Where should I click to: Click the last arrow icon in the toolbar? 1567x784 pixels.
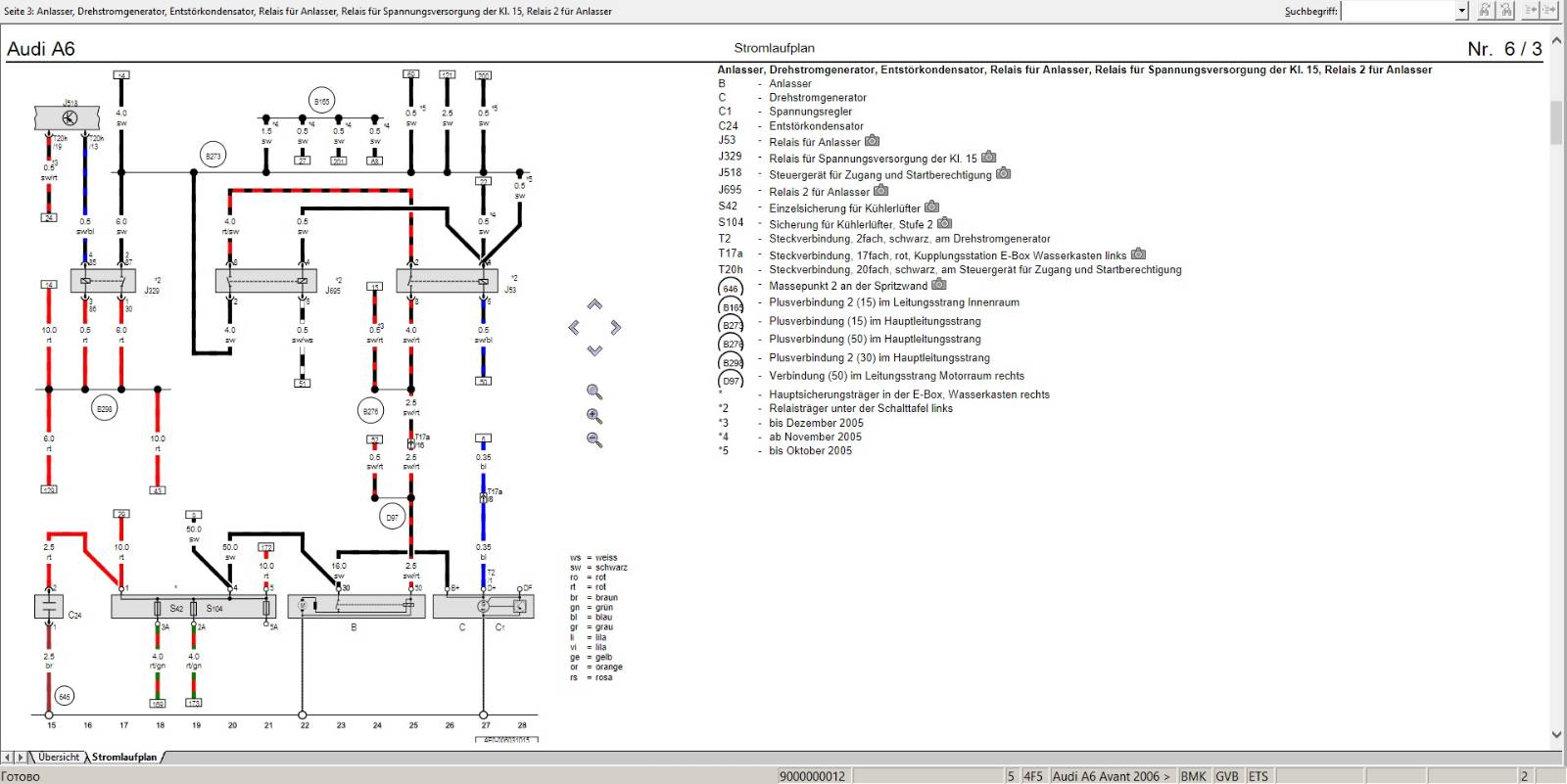click(1549, 11)
